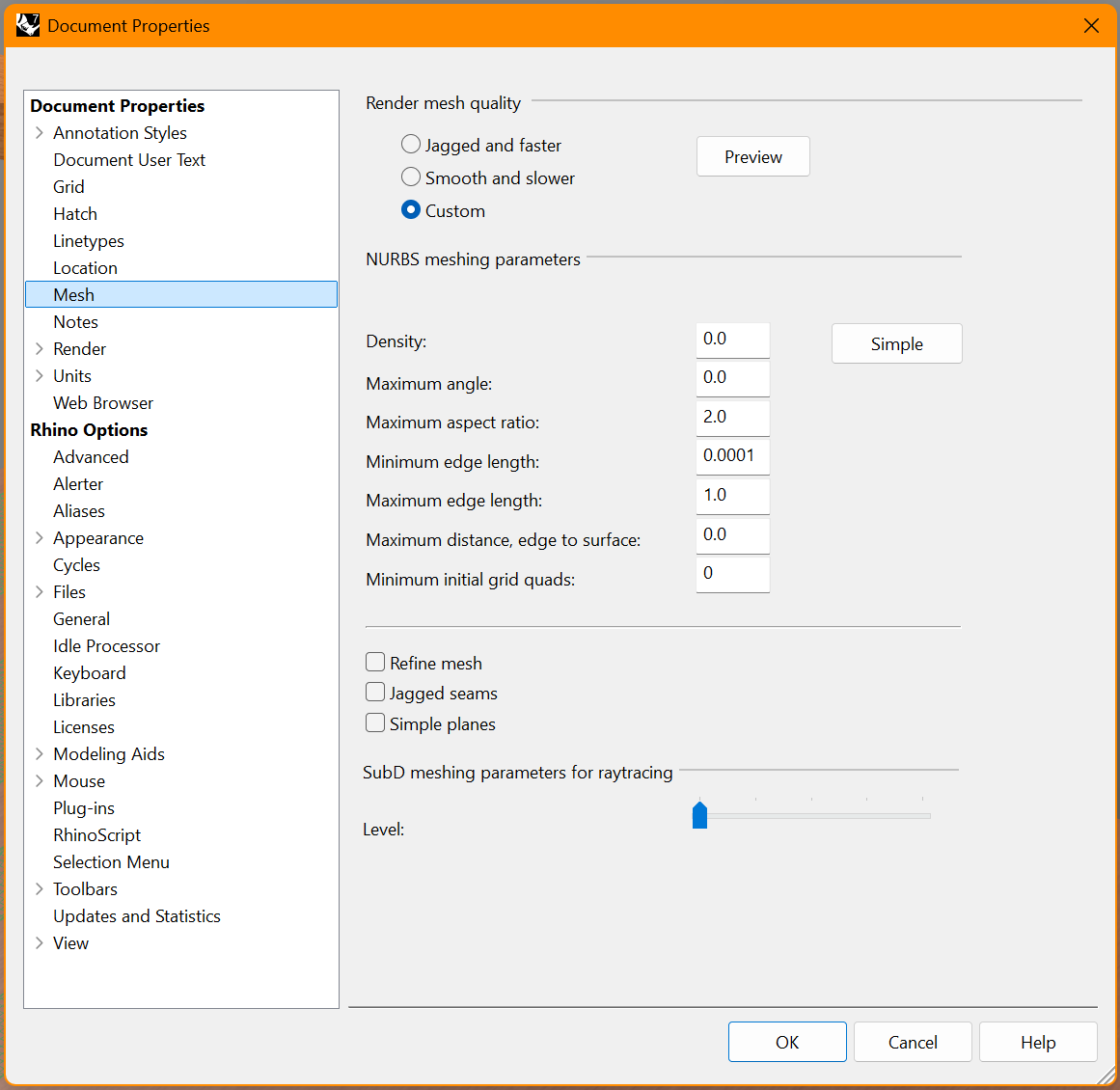
Task: Open the Cycles options page
Action: click(76, 565)
